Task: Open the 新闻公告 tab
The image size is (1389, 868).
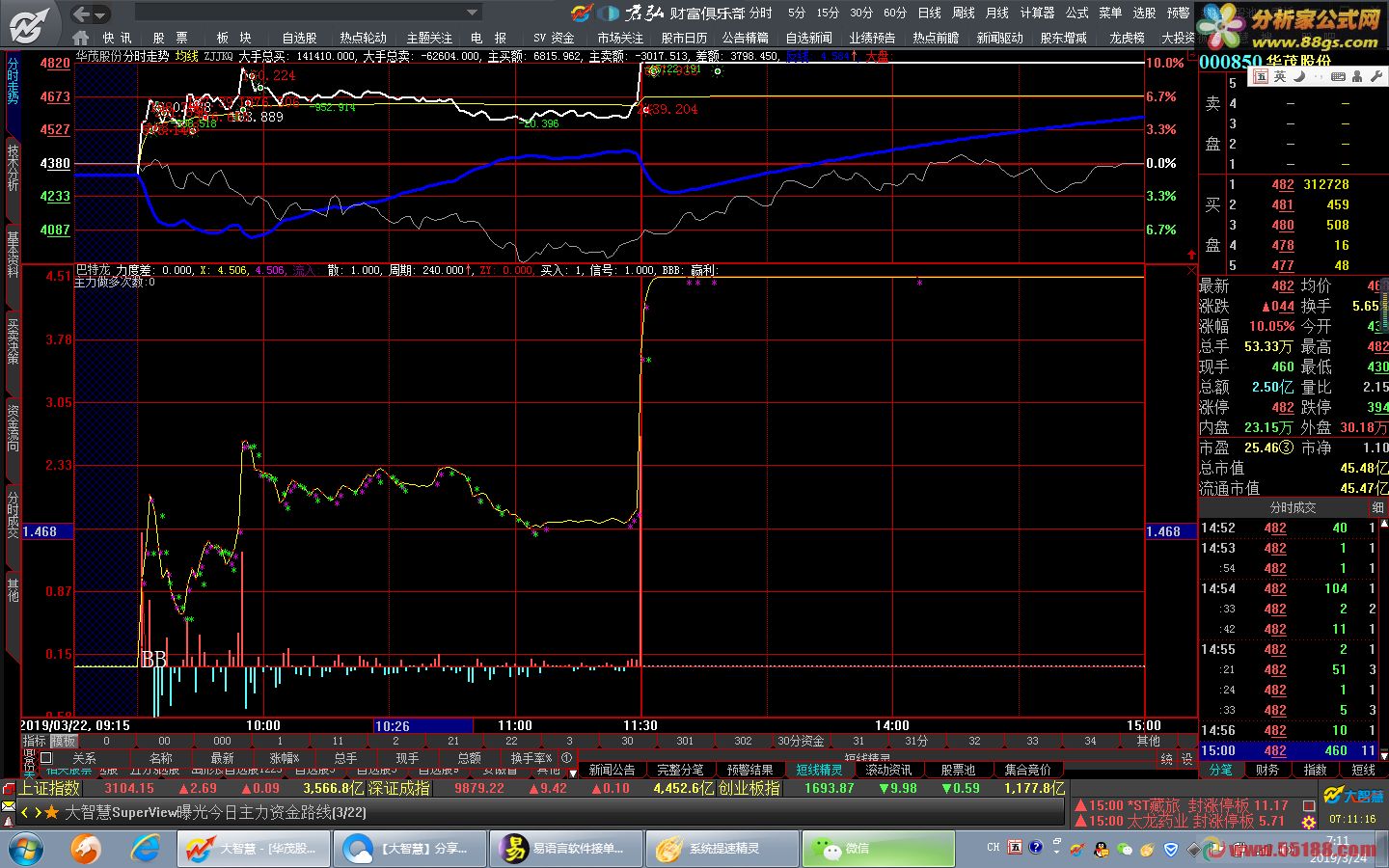Action: tap(612, 770)
